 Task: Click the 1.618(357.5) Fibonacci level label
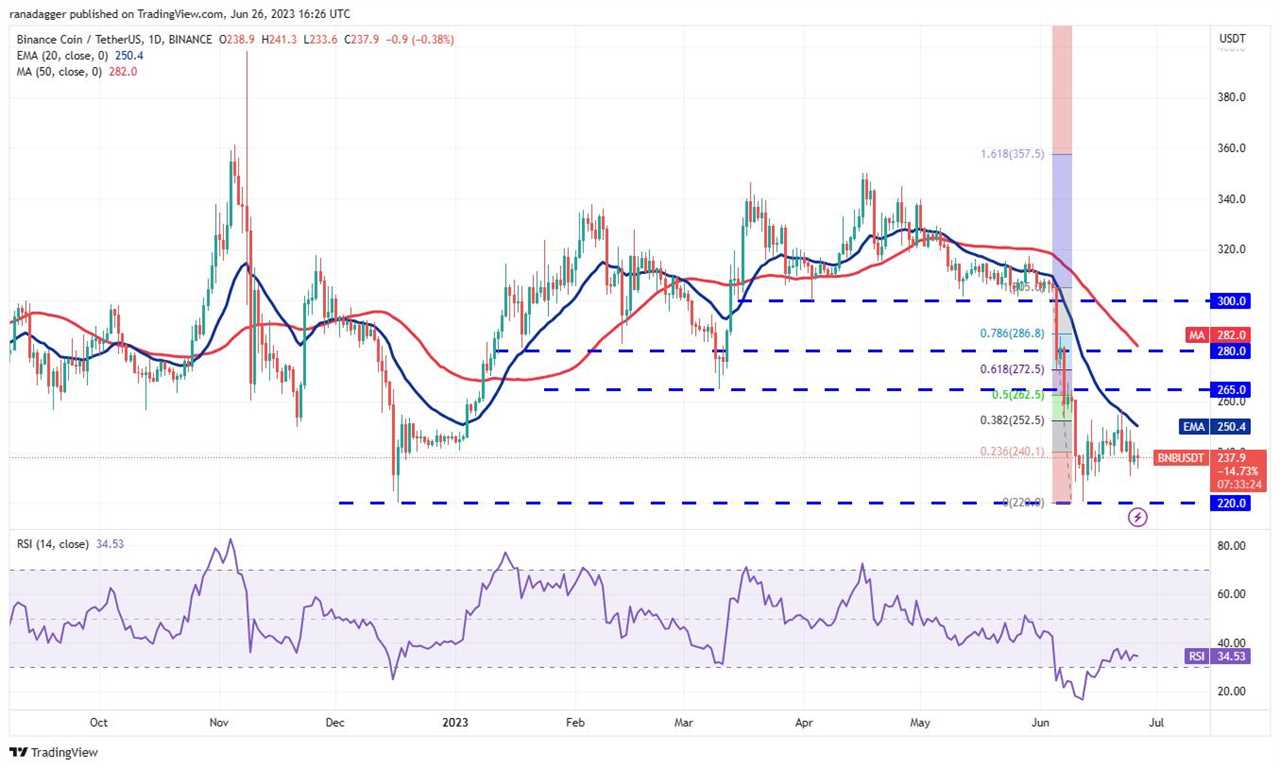click(x=1013, y=155)
